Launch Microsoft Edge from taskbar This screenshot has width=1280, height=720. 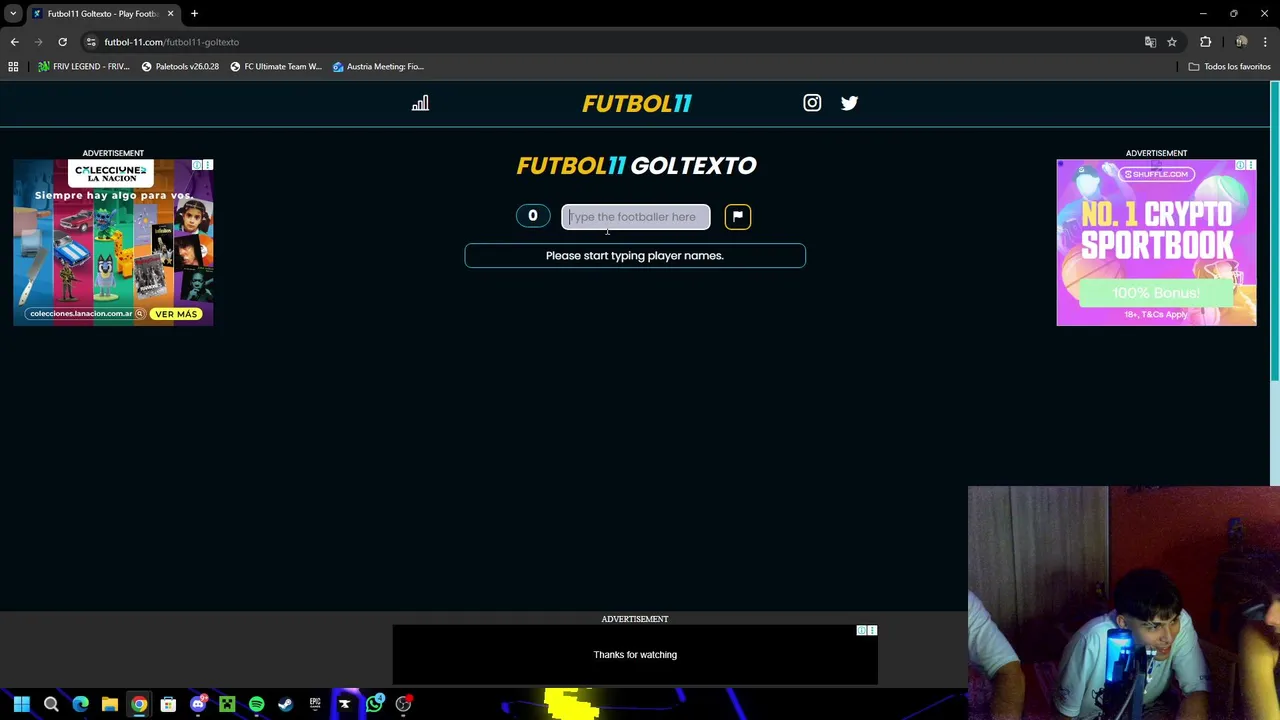80,704
